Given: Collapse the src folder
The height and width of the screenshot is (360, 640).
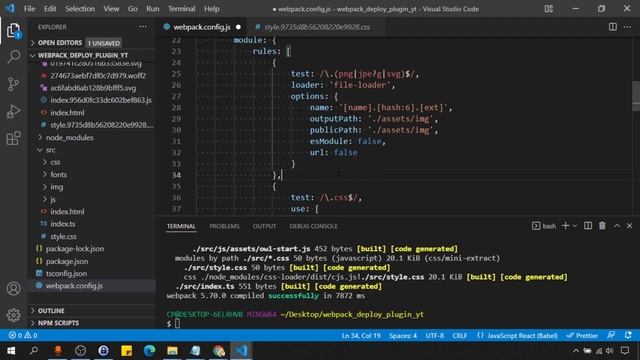Looking at the screenshot, I should coord(51,150).
